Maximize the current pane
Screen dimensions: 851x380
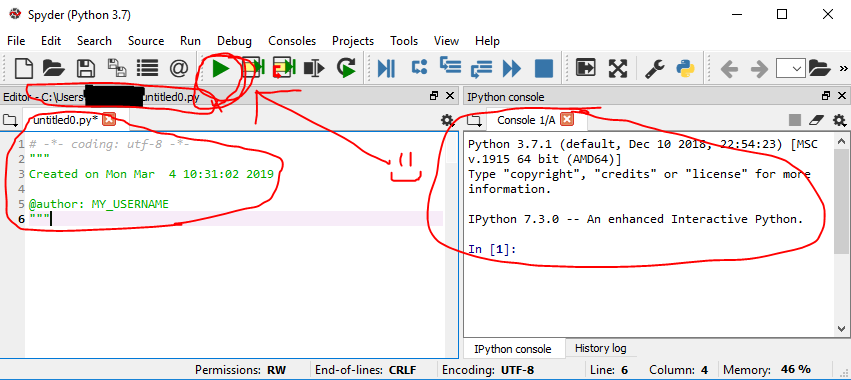[x=586, y=68]
